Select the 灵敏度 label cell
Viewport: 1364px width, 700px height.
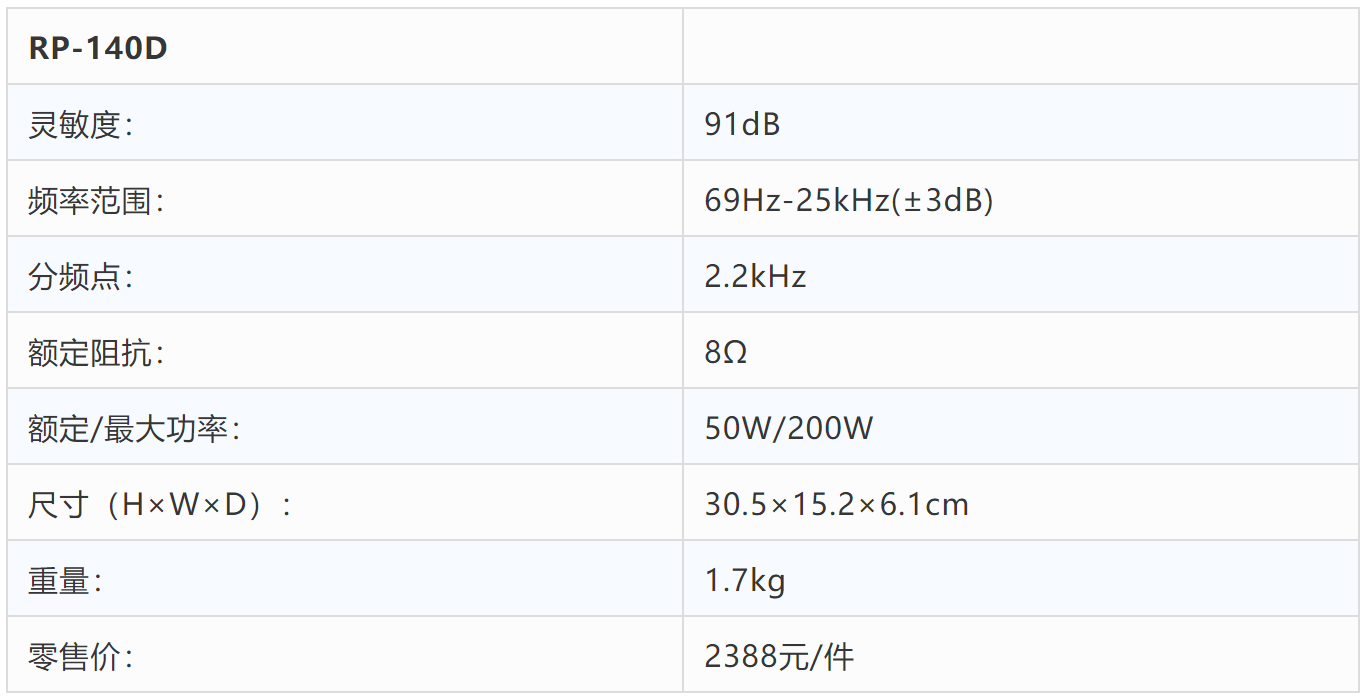345,123
